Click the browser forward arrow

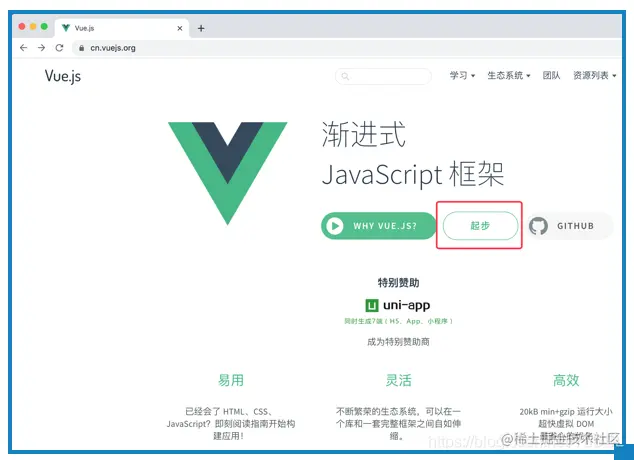(x=41, y=48)
